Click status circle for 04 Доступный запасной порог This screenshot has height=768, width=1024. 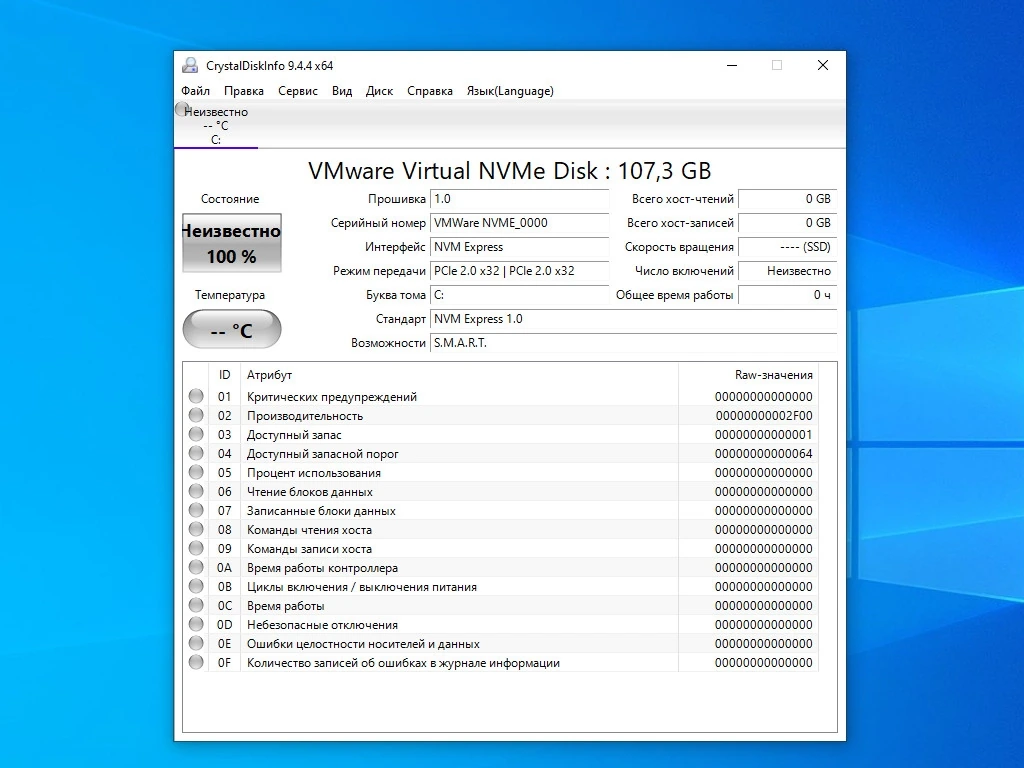click(196, 453)
